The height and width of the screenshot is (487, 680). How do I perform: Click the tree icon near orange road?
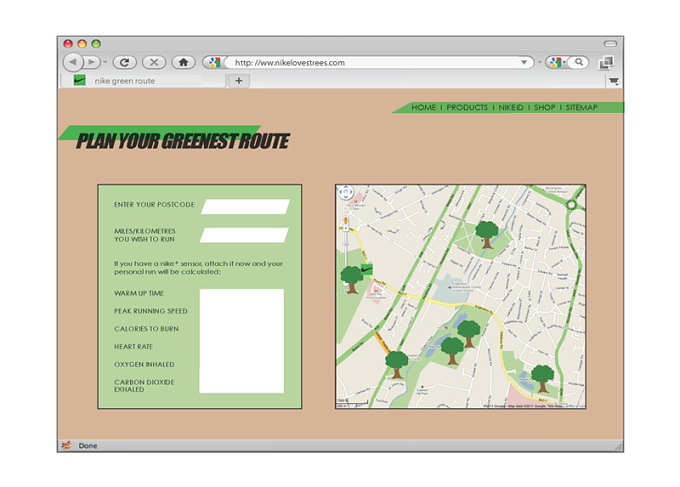click(396, 365)
